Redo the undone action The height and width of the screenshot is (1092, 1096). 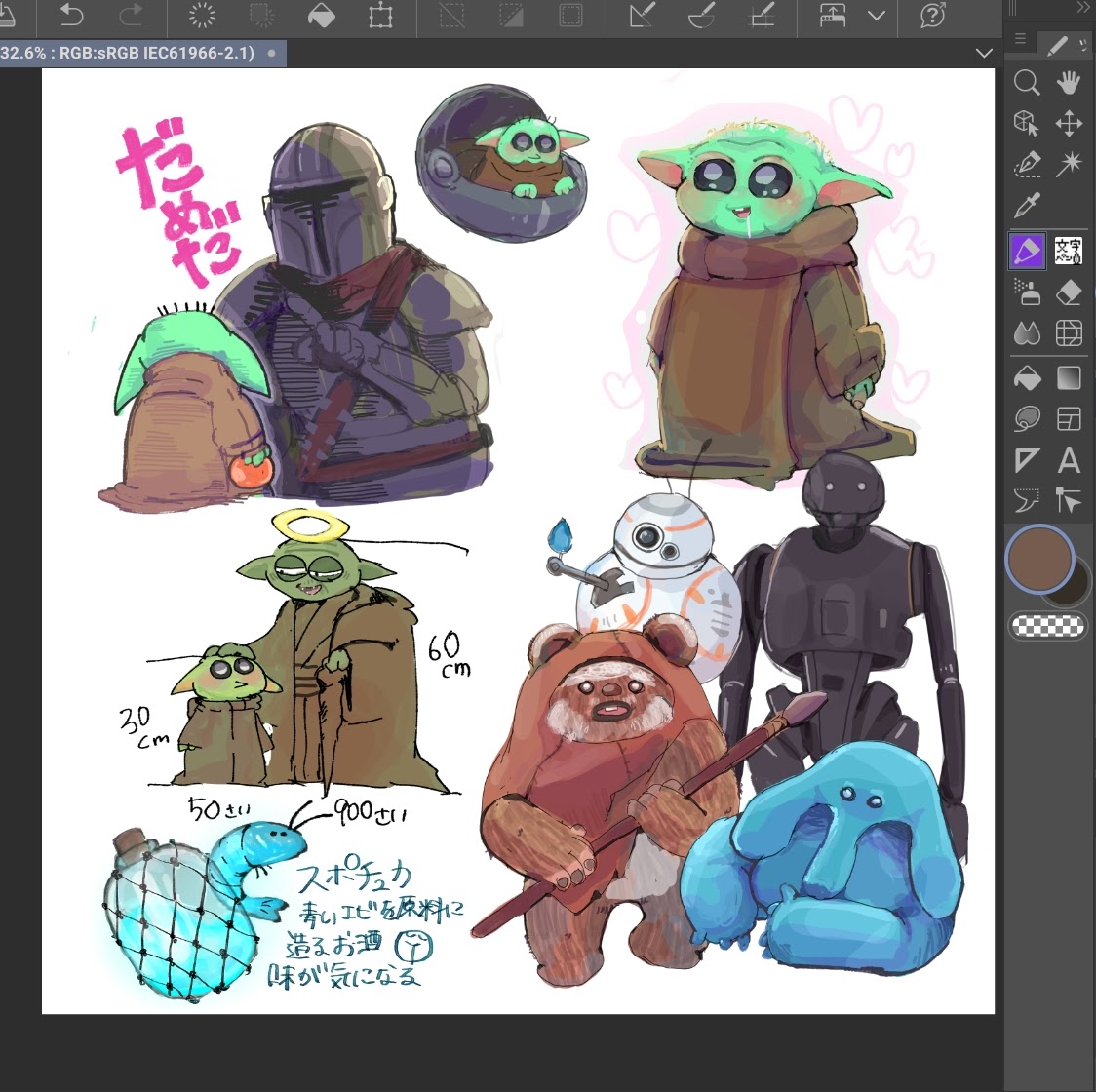coord(130,16)
